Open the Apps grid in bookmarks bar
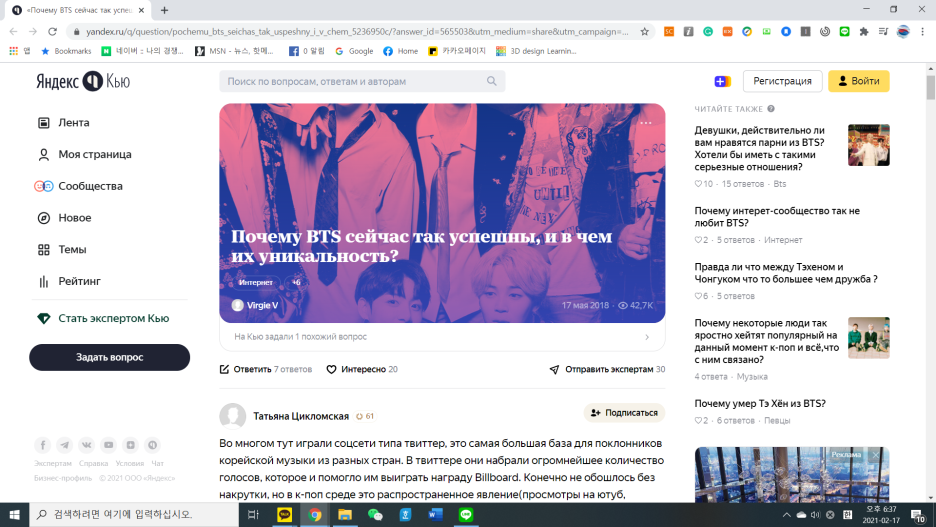The image size is (936, 527). (x=19, y=51)
